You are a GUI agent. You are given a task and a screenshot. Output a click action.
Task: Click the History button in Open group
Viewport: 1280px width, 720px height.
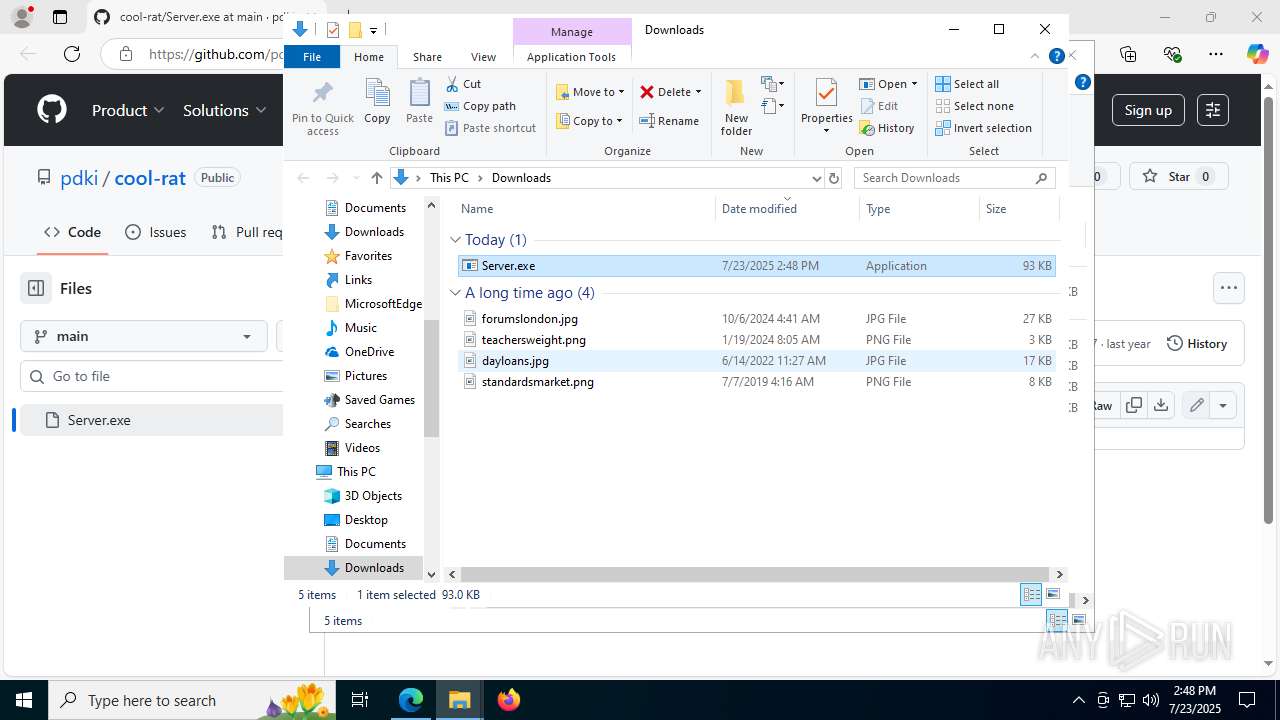[886, 128]
